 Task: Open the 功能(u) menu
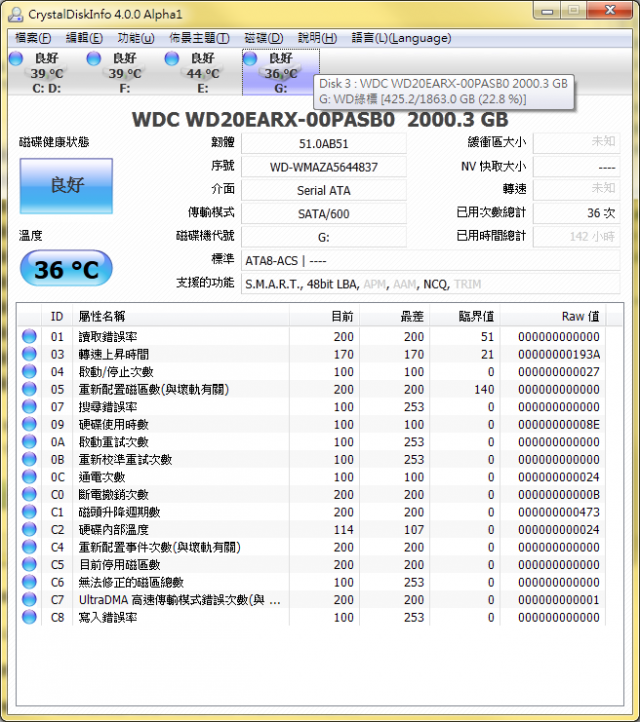click(136, 38)
